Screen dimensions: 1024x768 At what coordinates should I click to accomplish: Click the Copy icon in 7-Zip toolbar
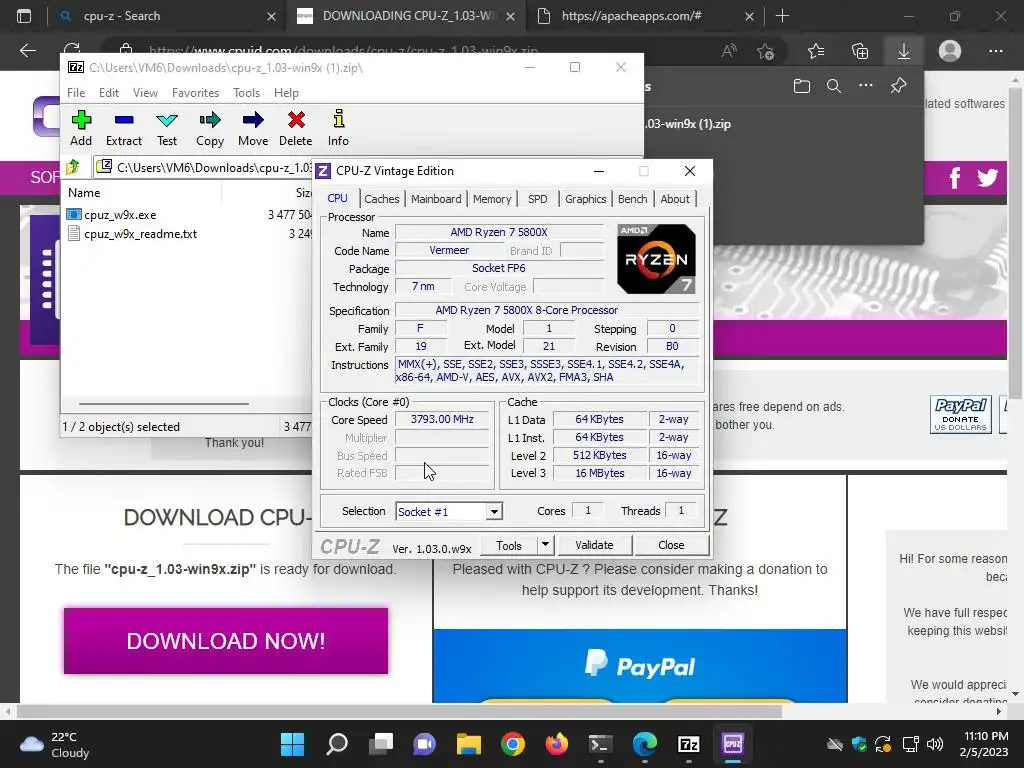pyautogui.click(x=210, y=128)
